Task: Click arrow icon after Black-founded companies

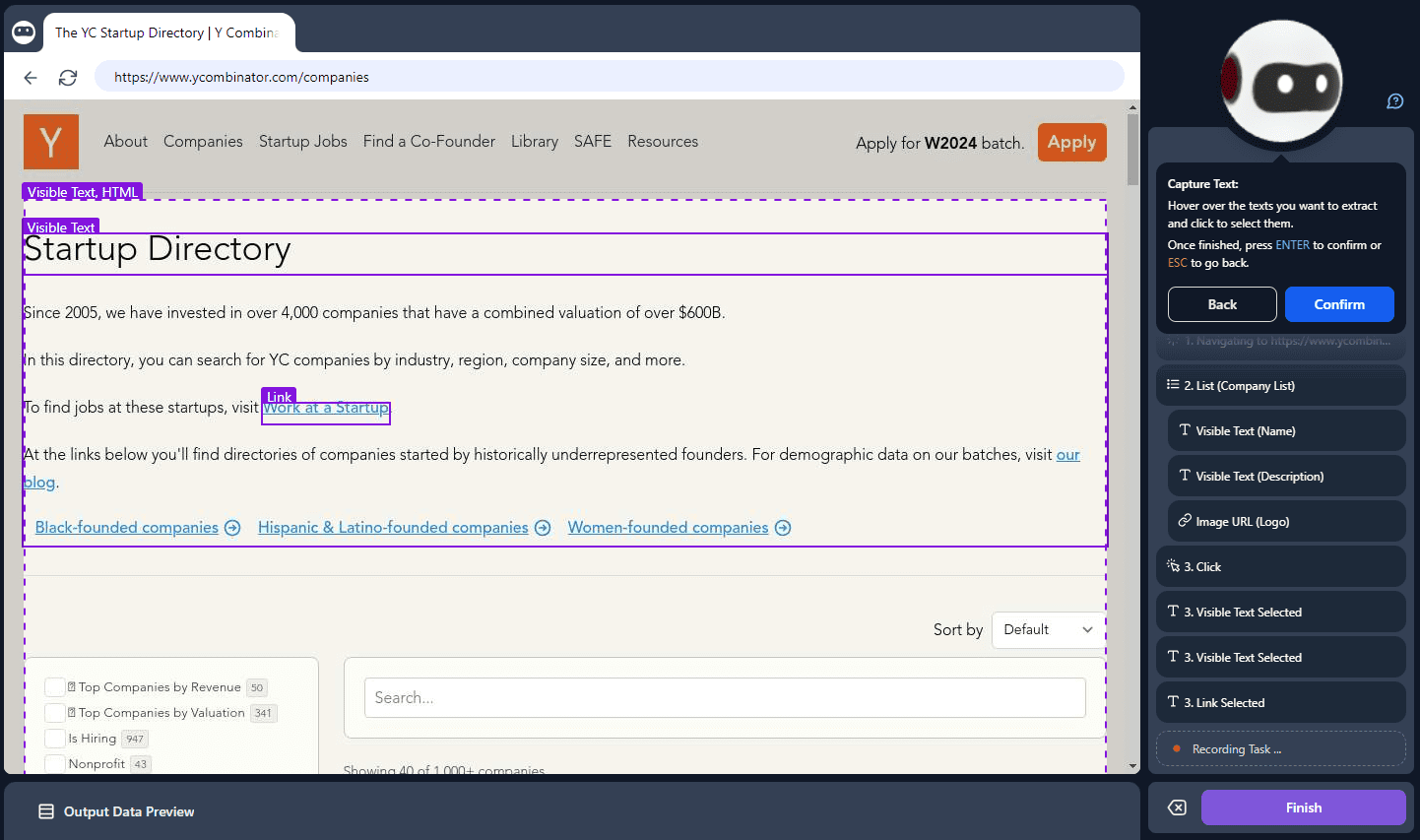Action: pos(232,528)
